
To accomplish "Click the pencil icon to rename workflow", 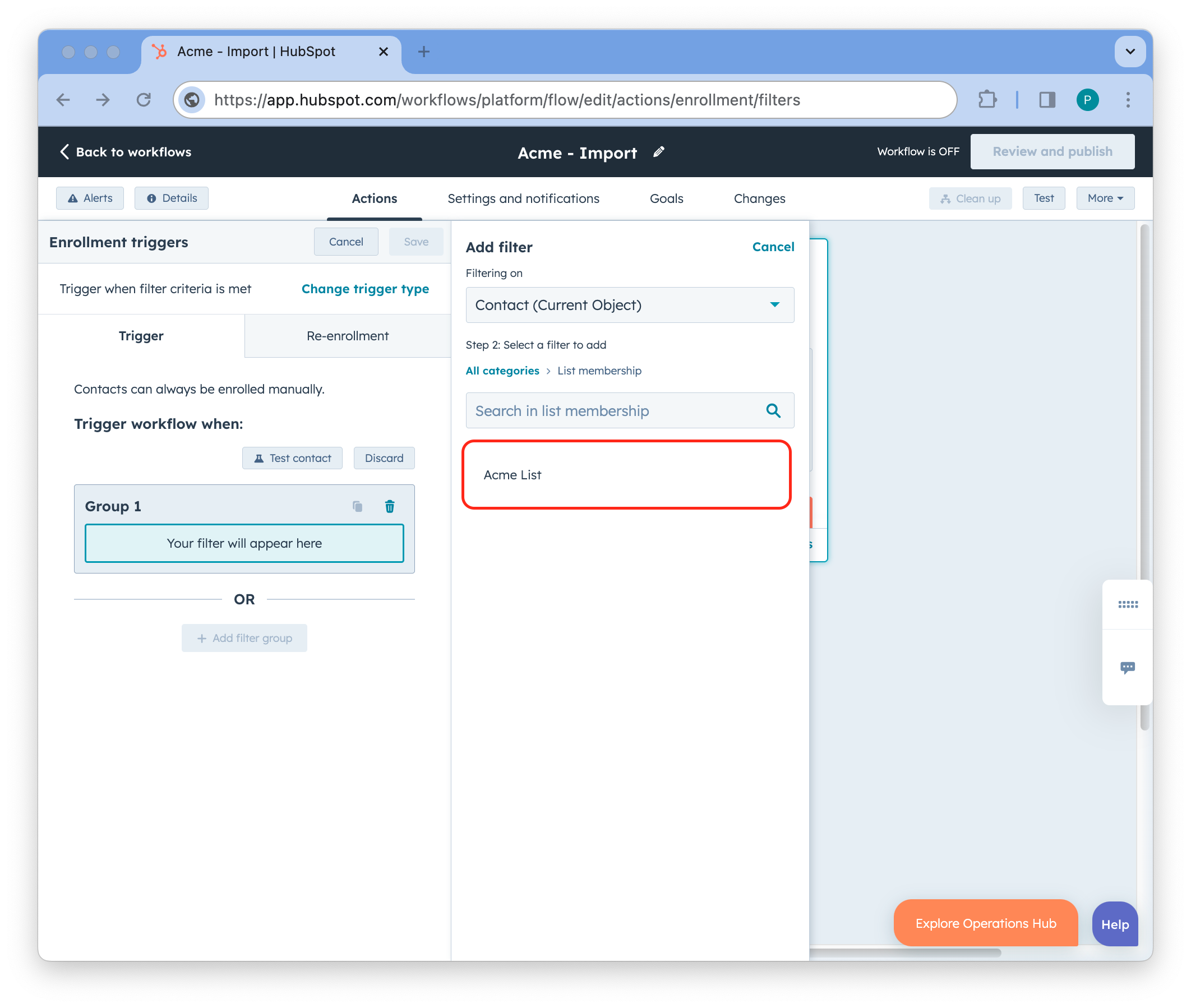I will (x=658, y=152).
